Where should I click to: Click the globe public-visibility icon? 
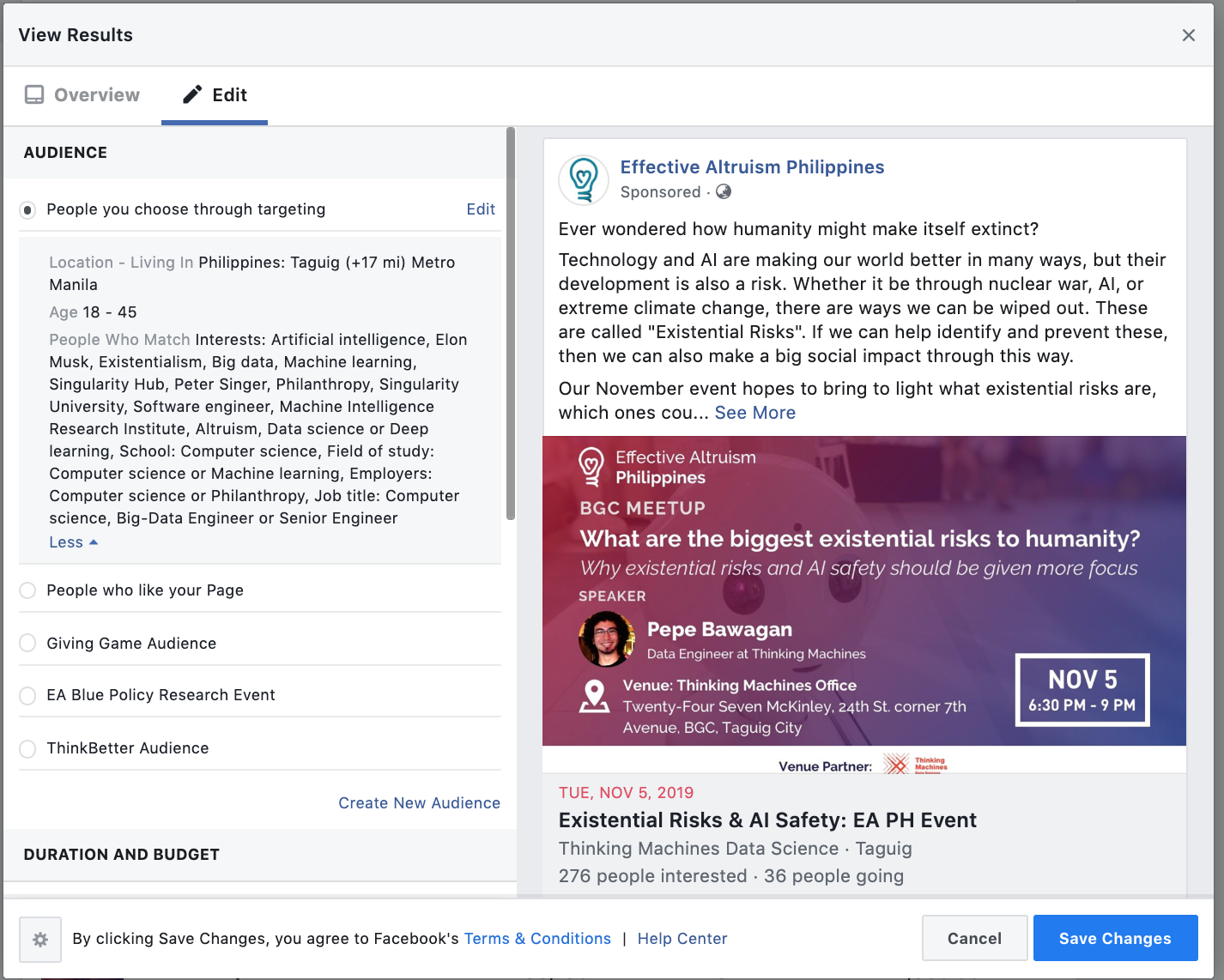pyautogui.click(x=724, y=191)
